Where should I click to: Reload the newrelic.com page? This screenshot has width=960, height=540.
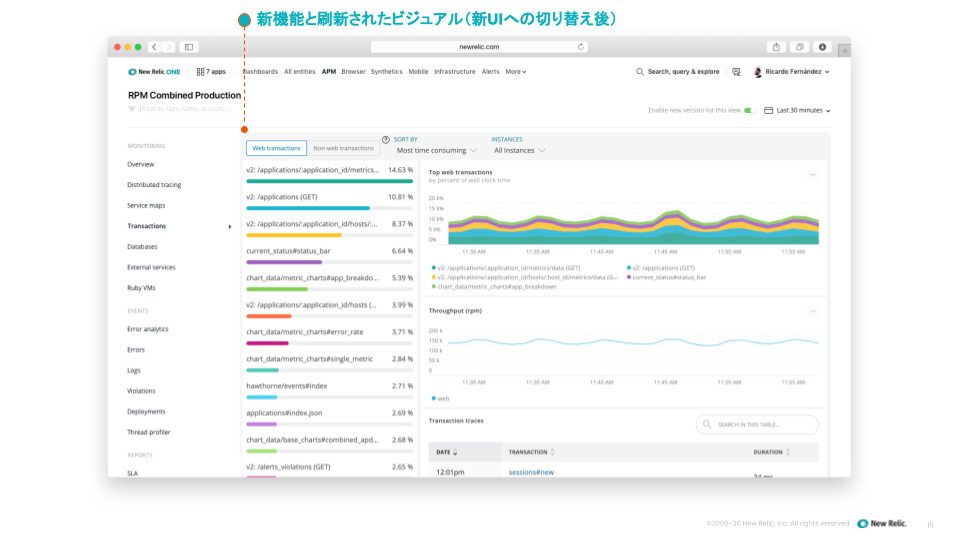[x=580, y=47]
